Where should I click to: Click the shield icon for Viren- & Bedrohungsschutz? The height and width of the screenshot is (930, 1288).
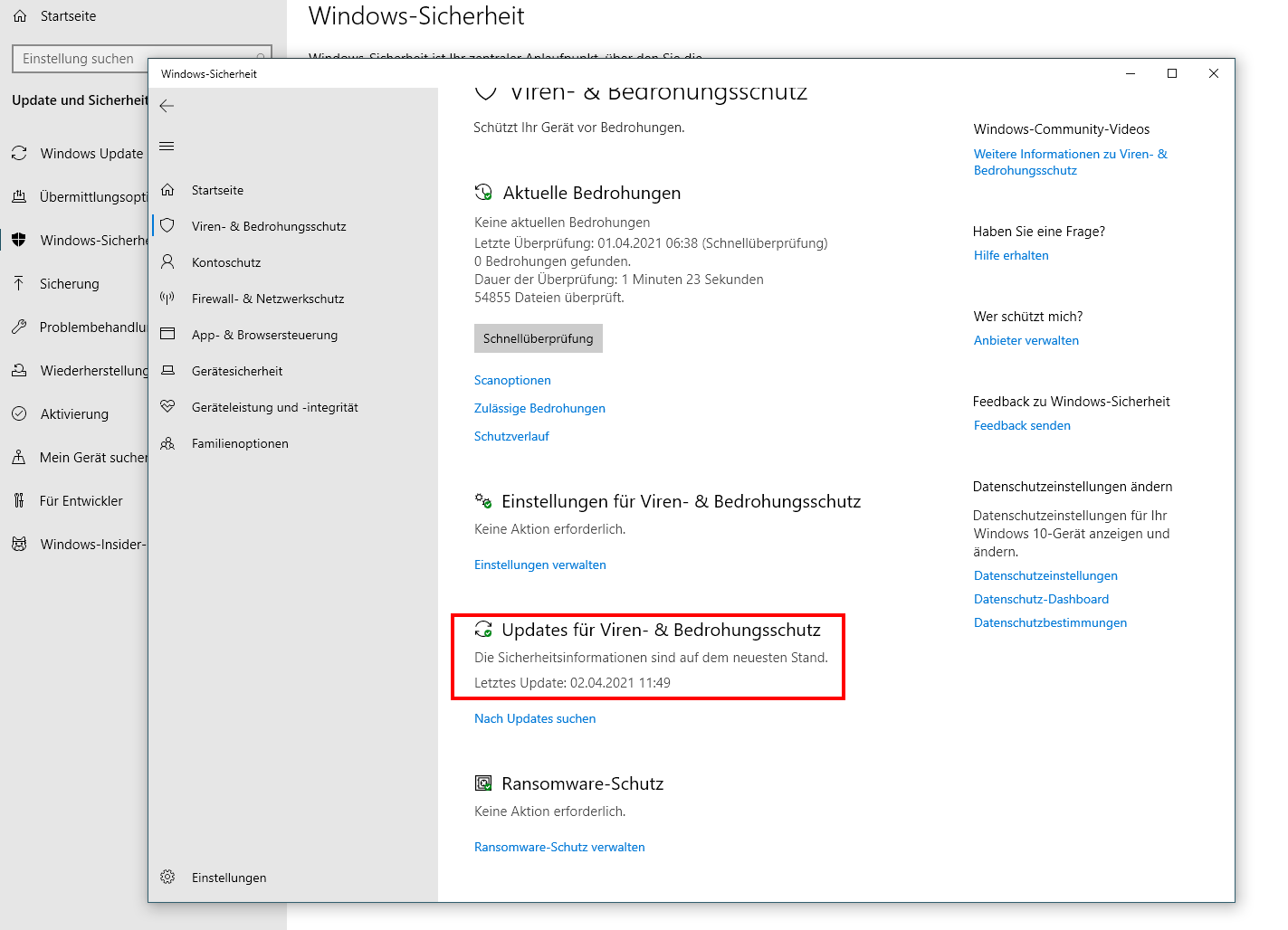coord(167,225)
